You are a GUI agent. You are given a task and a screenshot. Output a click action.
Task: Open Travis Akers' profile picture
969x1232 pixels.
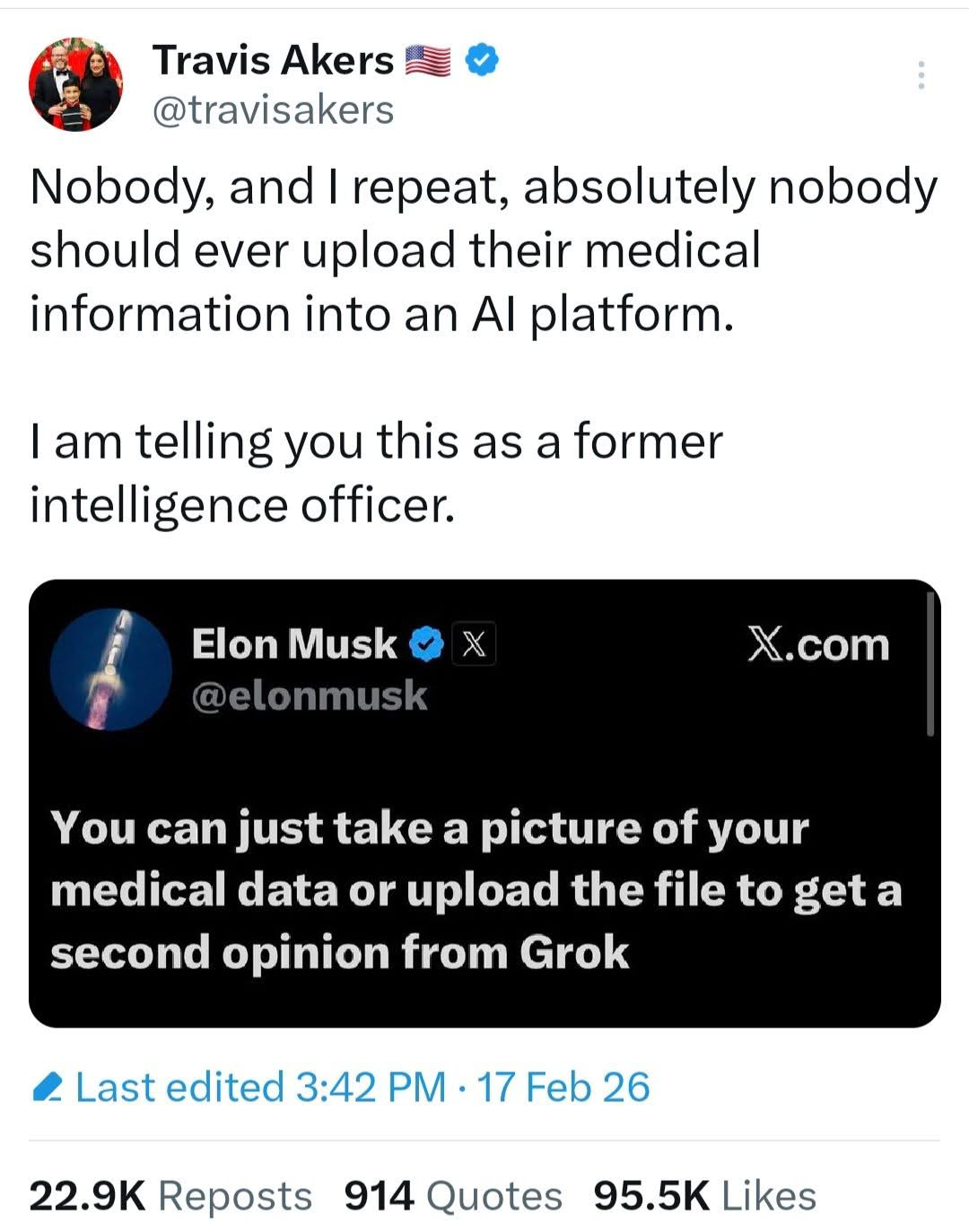pyautogui.click(x=75, y=84)
